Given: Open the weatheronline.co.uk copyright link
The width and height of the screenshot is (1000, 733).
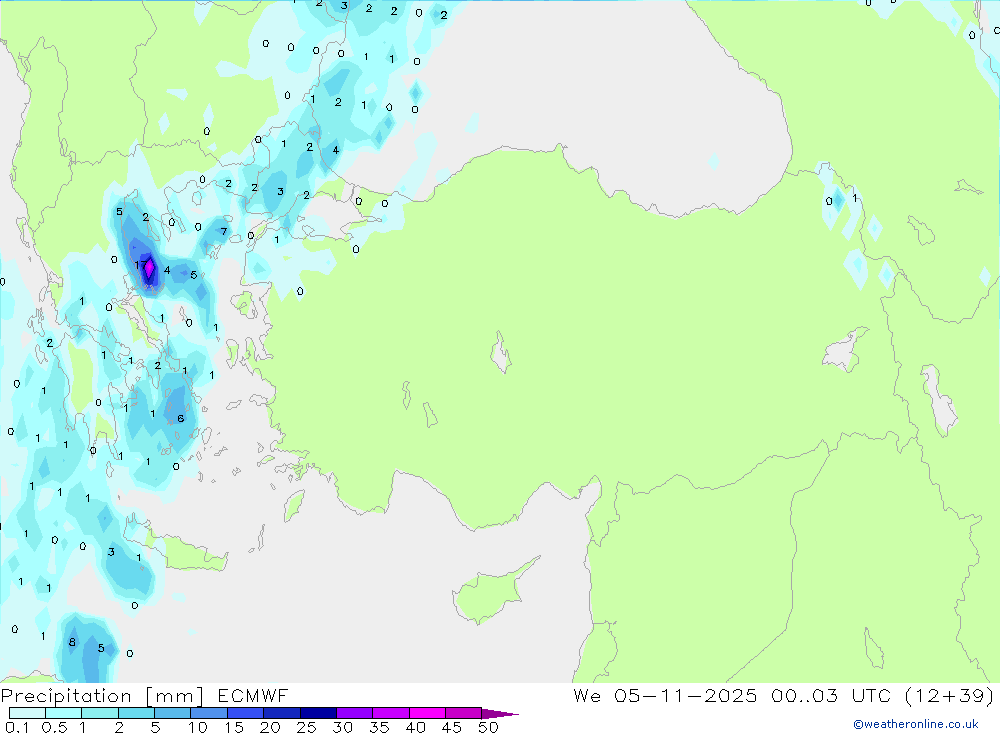Looking at the screenshot, I should 916,723.
